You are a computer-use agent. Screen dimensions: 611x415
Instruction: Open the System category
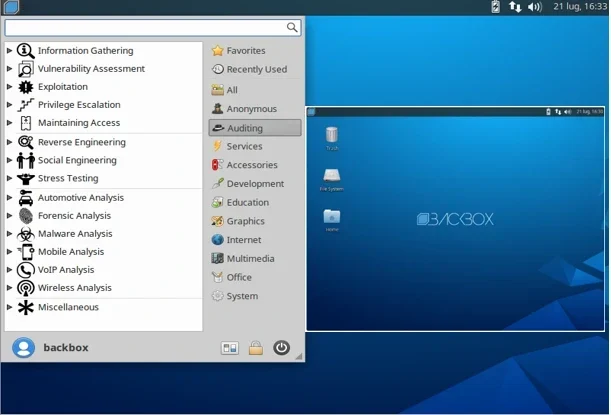tap(255, 296)
